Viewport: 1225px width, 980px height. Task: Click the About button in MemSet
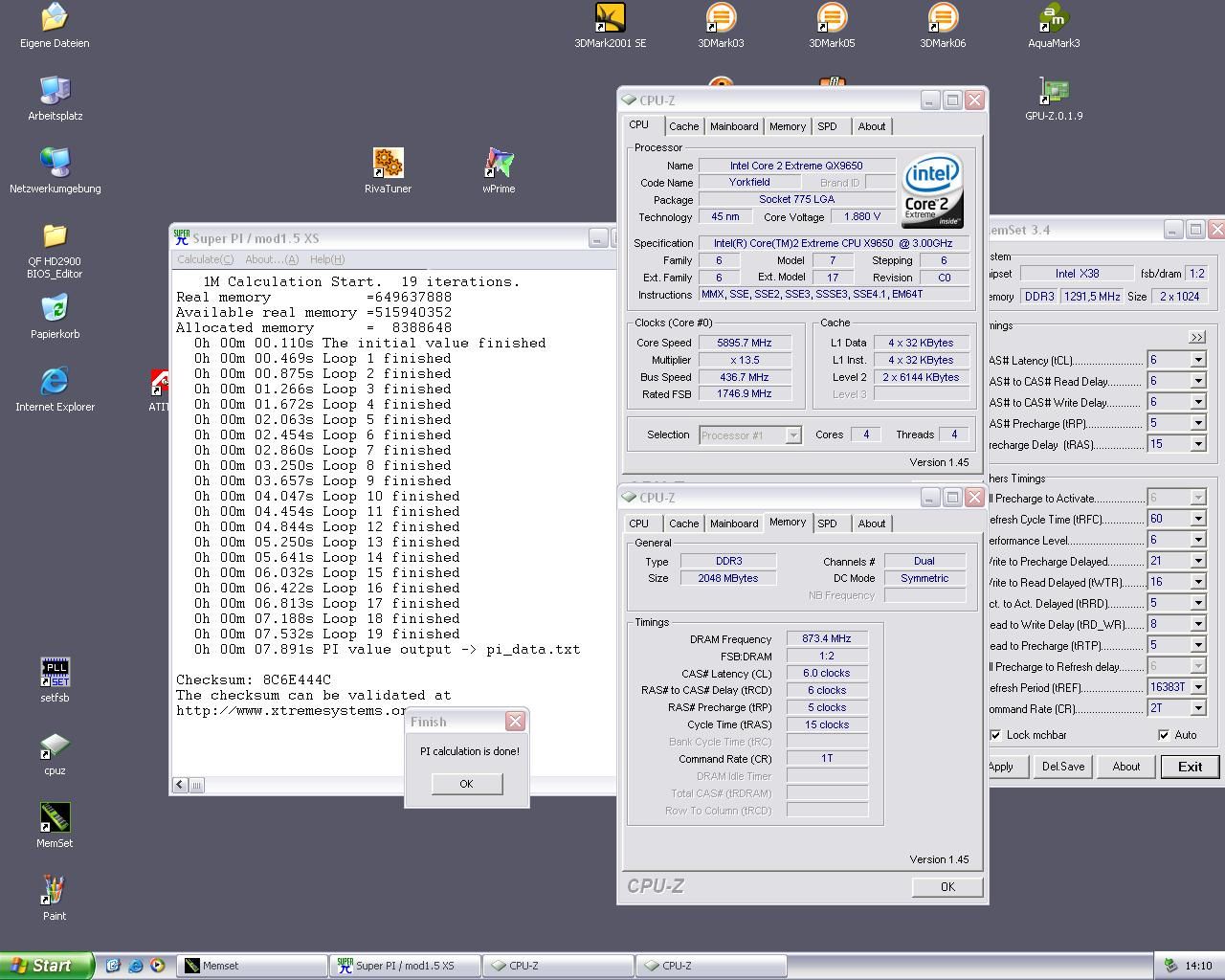[1125, 767]
